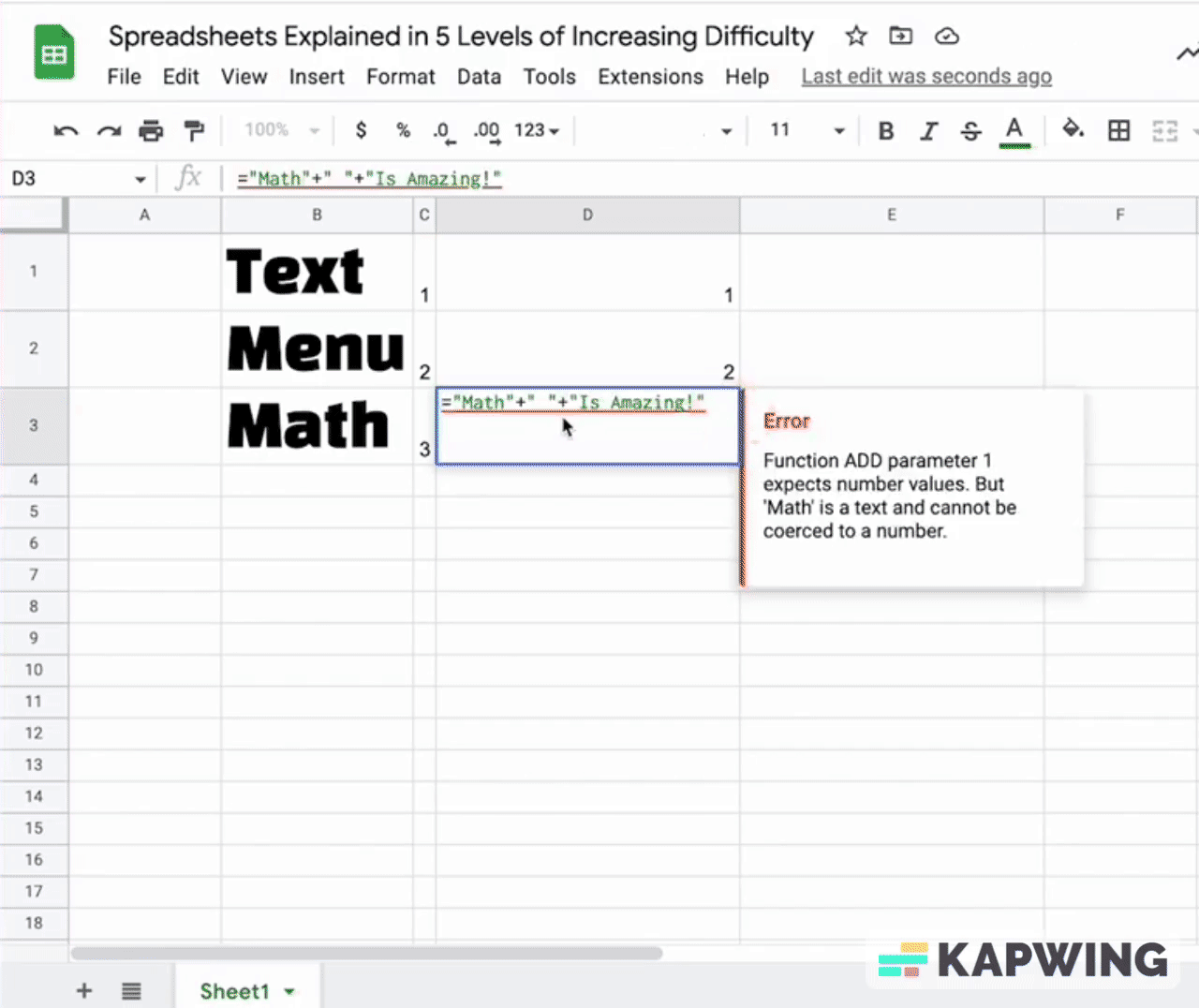The height and width of the screenshot is (1008, 1199).
Task: Open 'Last edit was seconds ago' link
Action: click(x=926, y=77)
